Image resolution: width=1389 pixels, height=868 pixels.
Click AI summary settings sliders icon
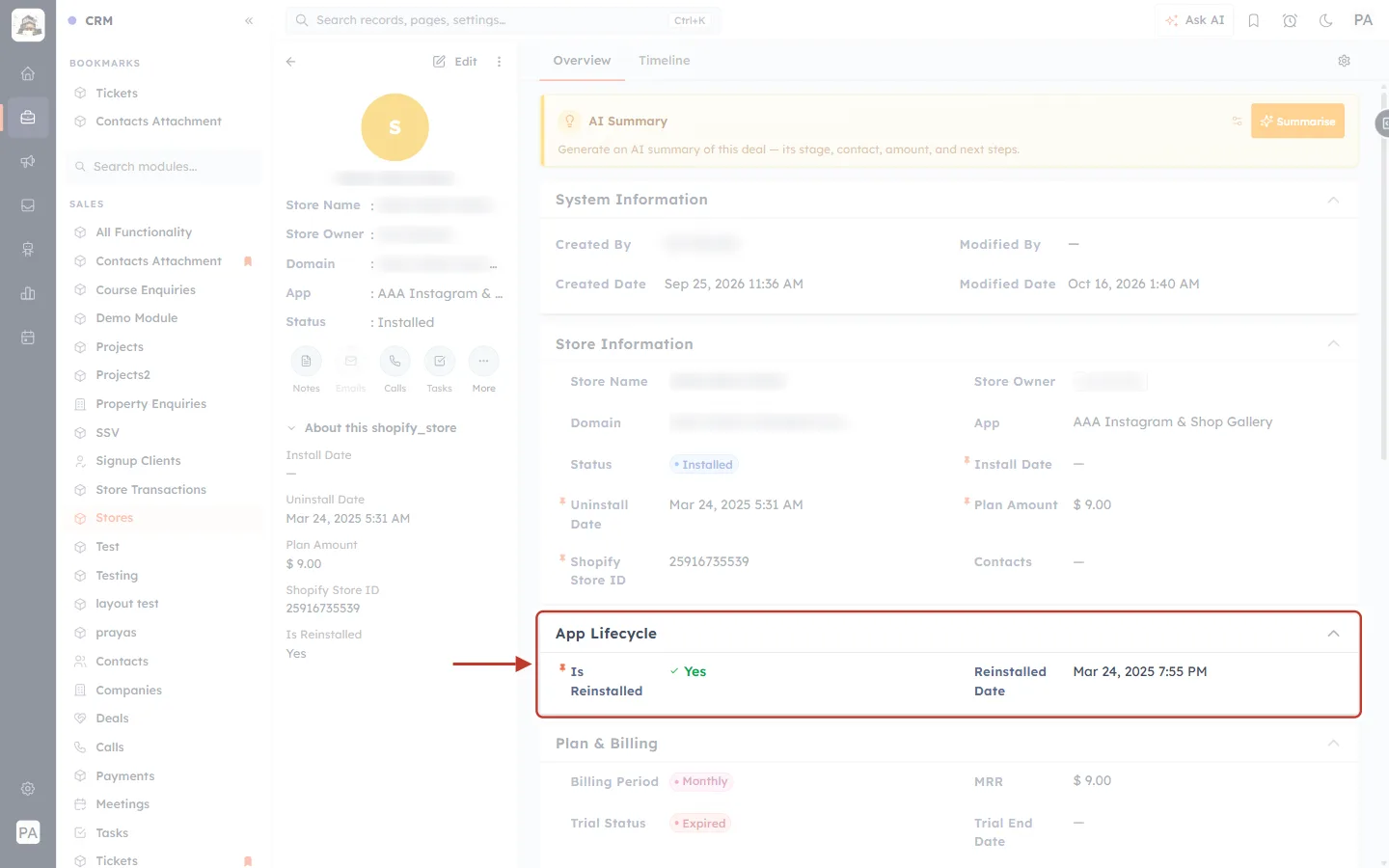[x=1237, y=122]
